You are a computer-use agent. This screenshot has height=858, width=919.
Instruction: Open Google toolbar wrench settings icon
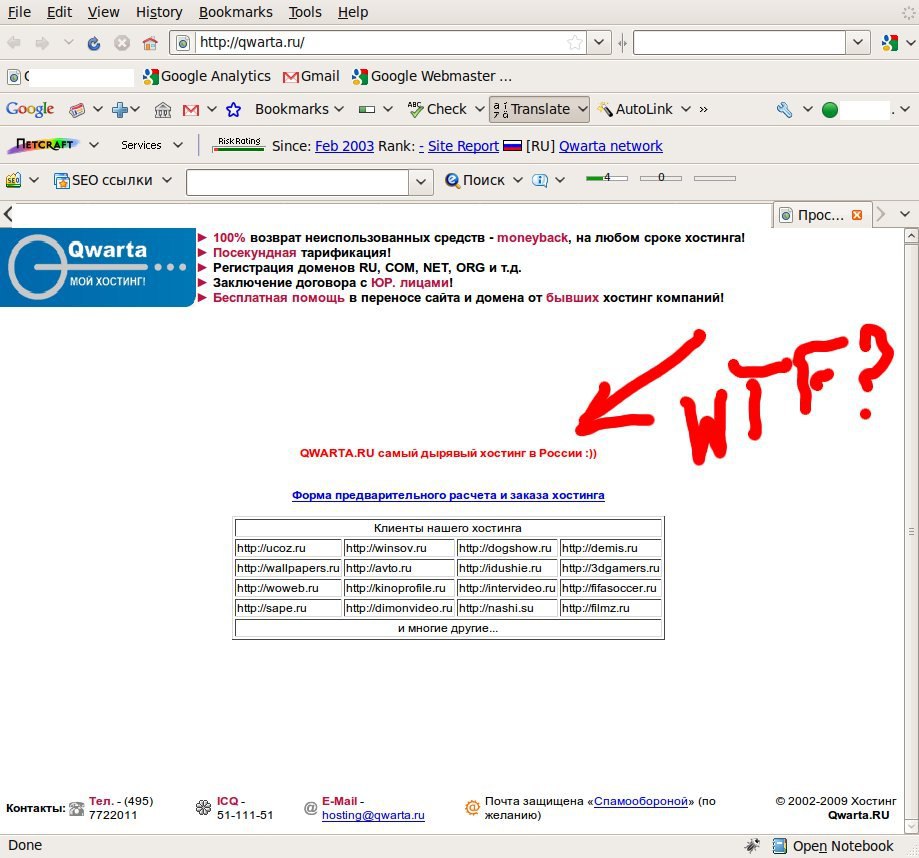pos(784,110)
